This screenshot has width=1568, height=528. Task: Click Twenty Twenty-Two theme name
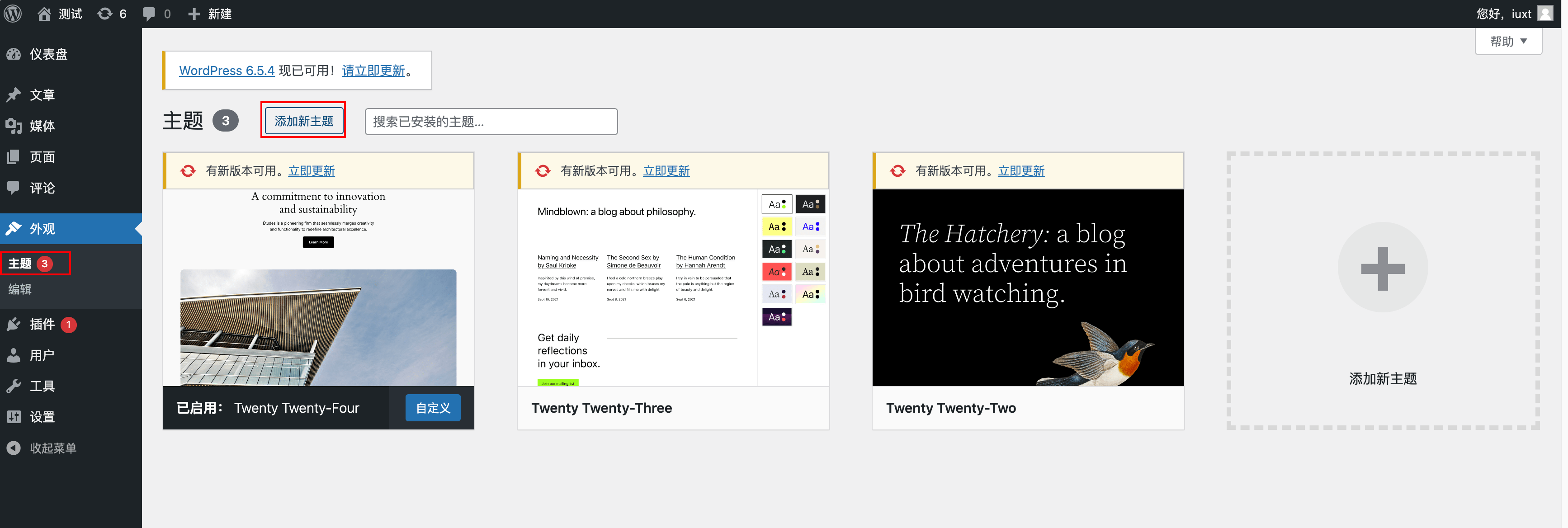(x=951, y=408)
